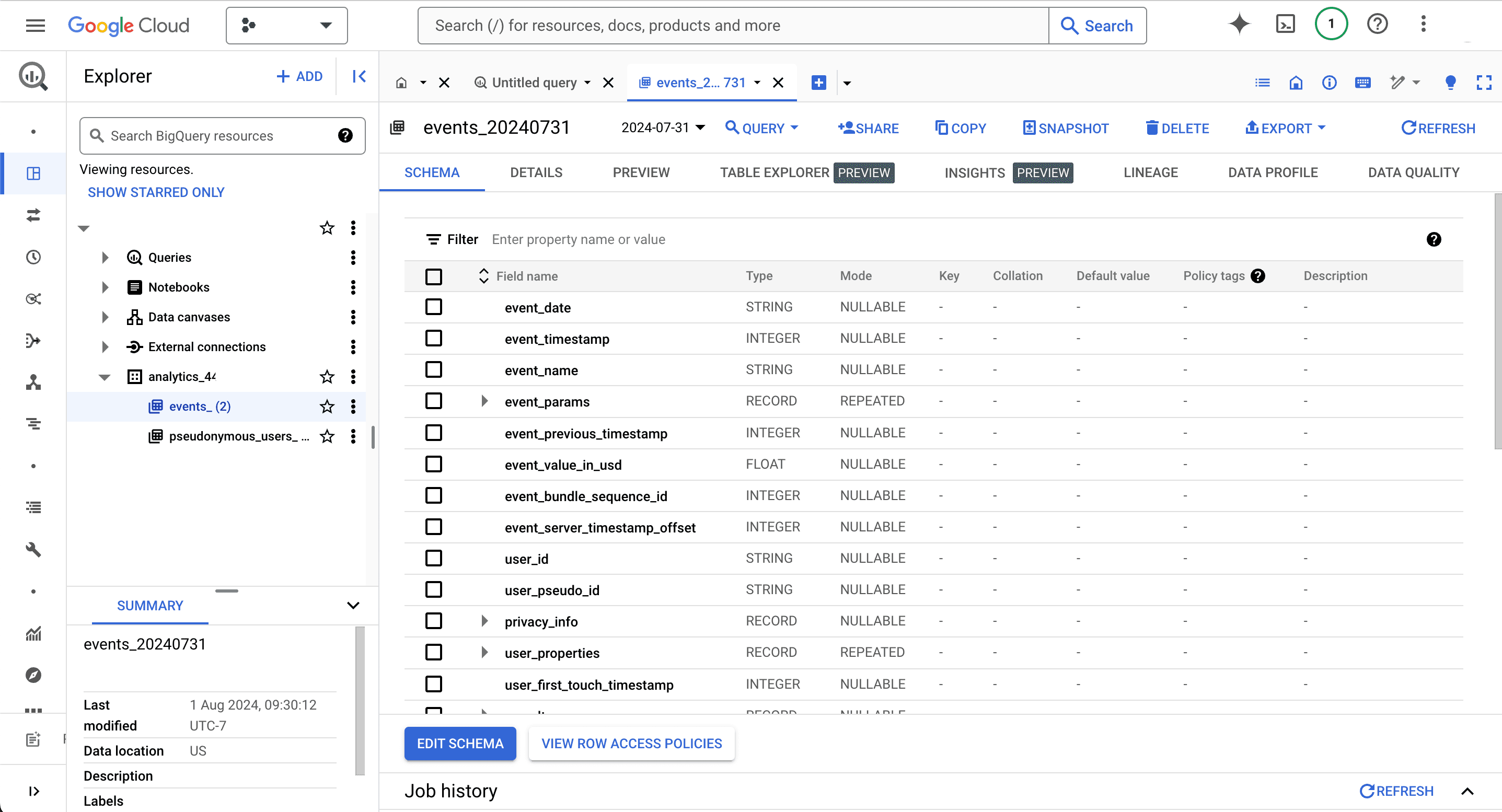The image size is (1502, 812).
Task: Click the Policy tags help icon
Action: [x=1258, y=276]
